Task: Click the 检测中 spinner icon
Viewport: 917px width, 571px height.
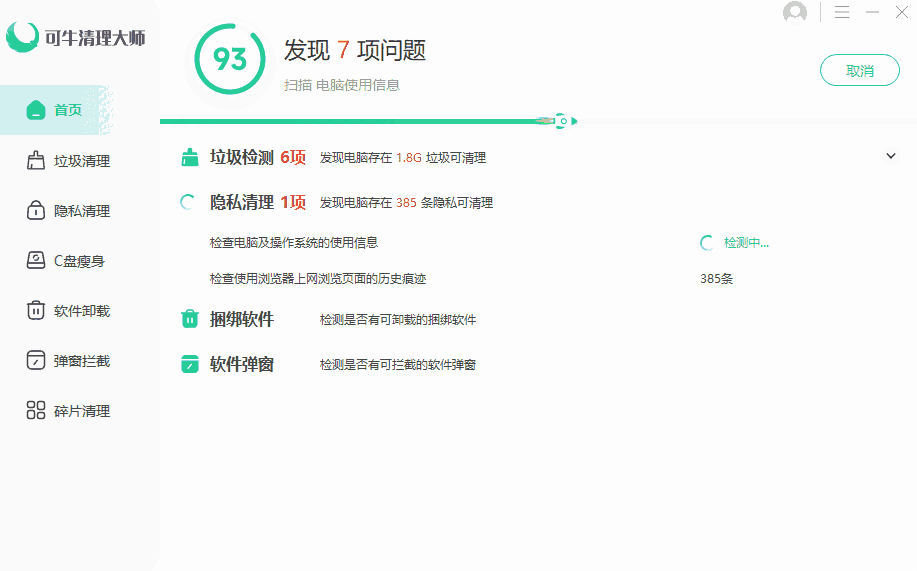Action: click(707, 243)
